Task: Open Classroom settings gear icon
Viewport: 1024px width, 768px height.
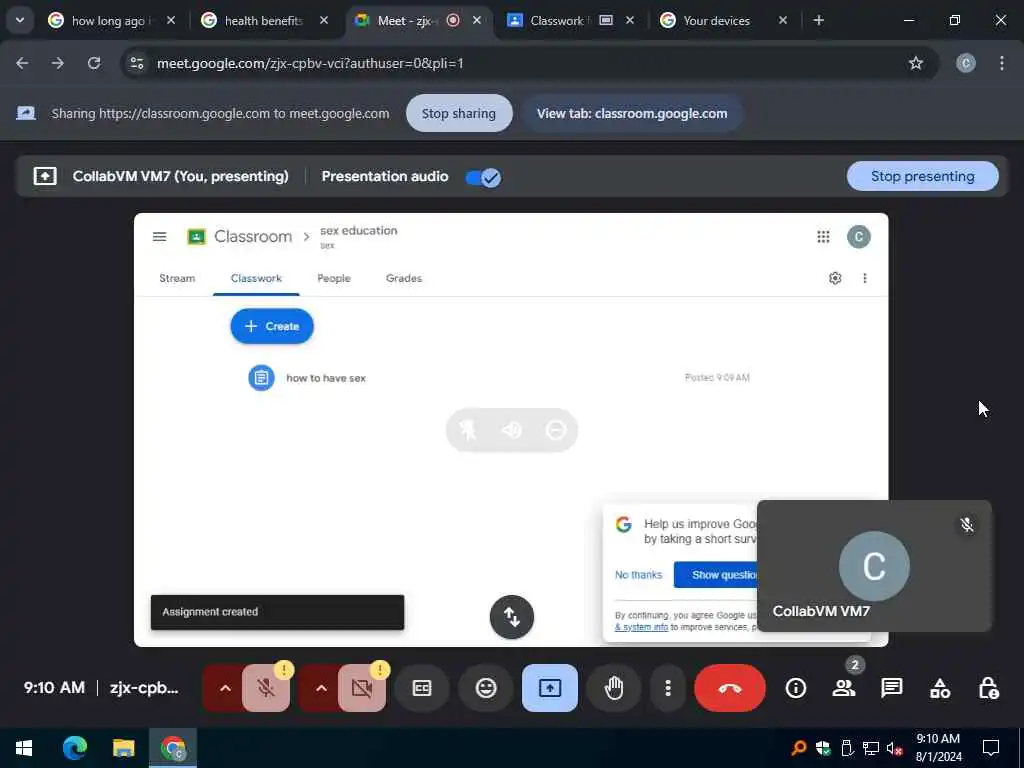Action: [835, 278]
